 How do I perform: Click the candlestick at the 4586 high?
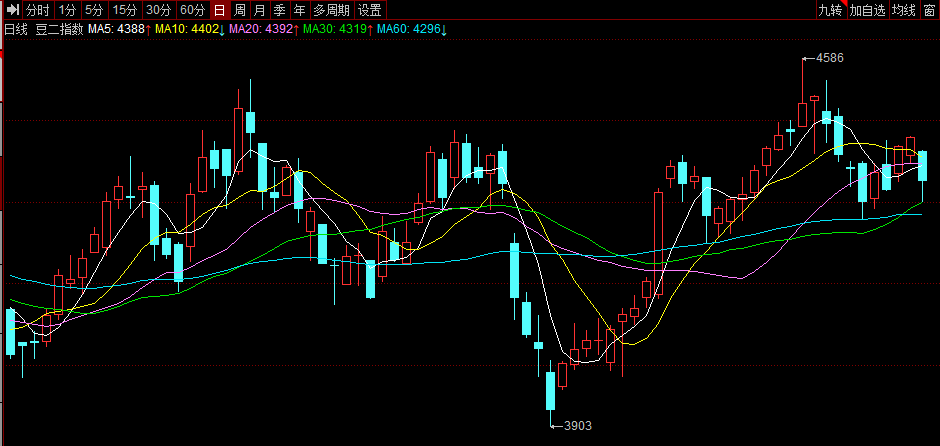coord(803,93)
